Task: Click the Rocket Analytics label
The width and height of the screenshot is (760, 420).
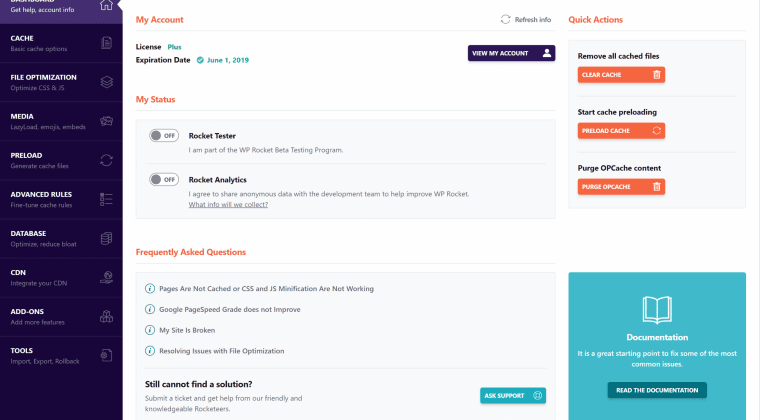Action: 218,179
